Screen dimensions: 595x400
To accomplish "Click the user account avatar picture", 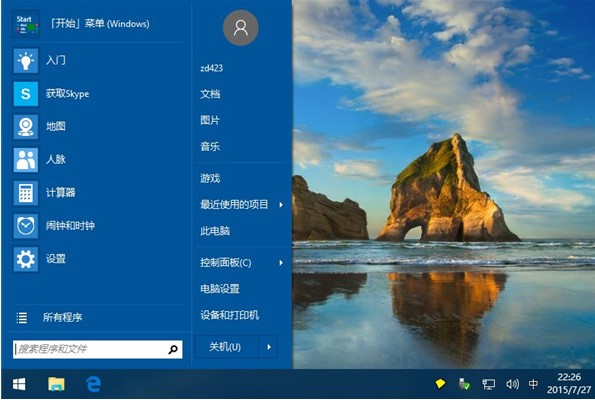I will pyautogui.click(x=241, y=28).
